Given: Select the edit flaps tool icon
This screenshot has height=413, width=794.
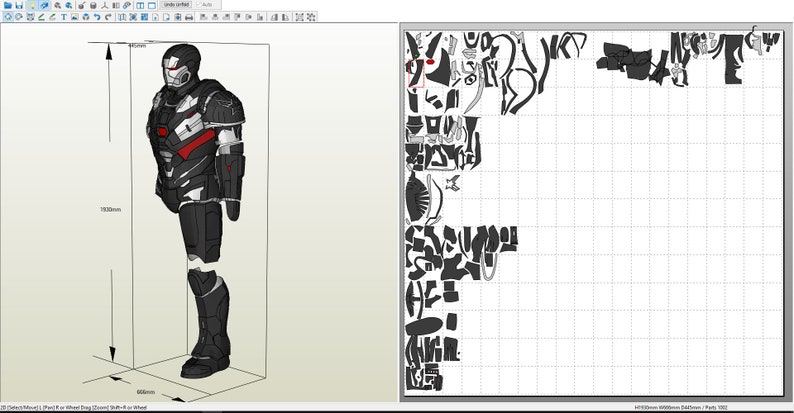Looking at the screenshot, I should point(53,17).
